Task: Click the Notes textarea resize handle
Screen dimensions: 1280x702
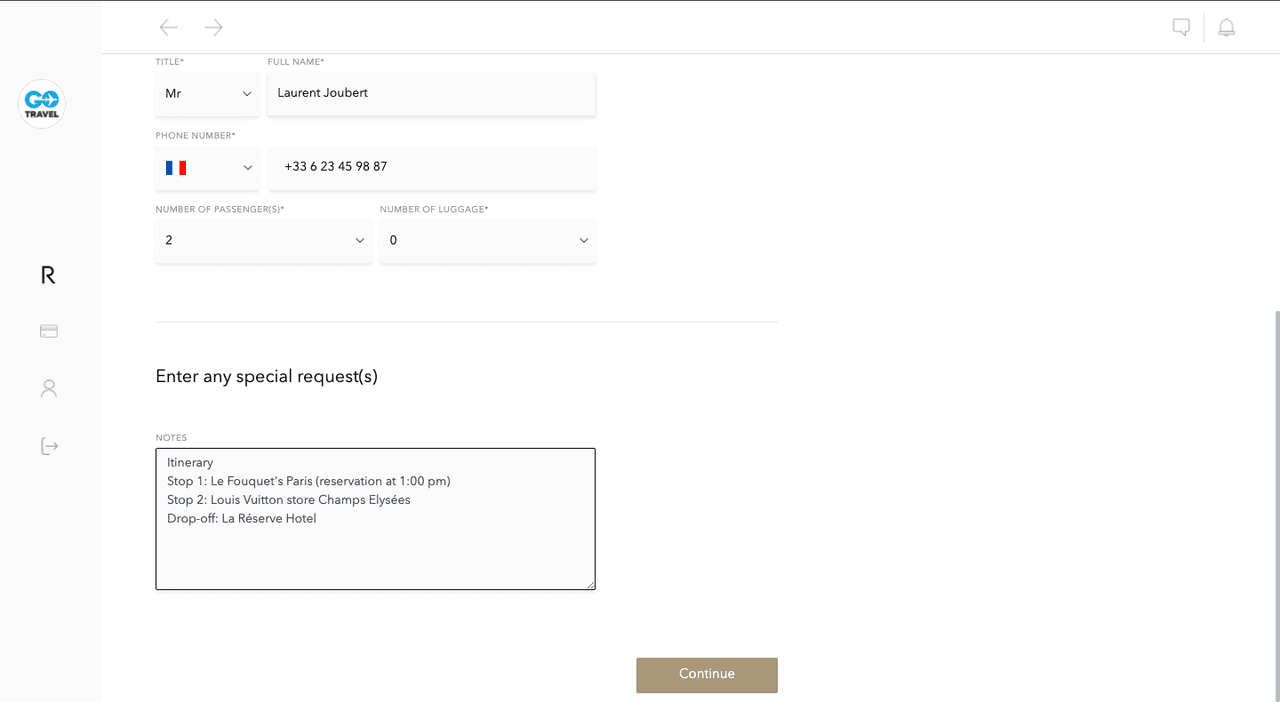Action: click(590, 585)
